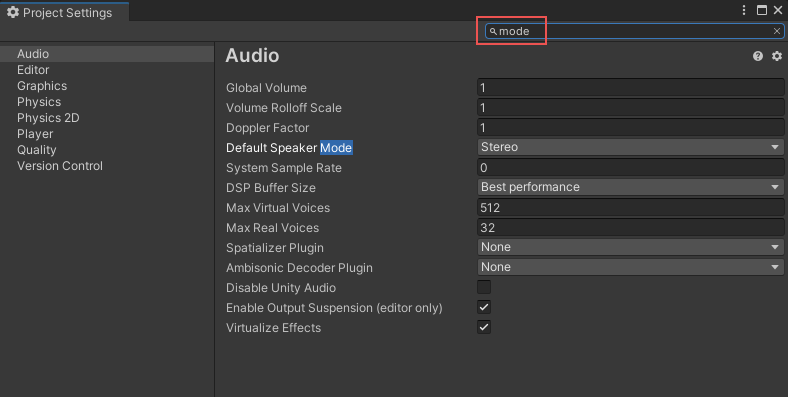Viewport: 788px width, 397px height.
Task: Click the System Sample Rate label
Action: [284, 168]
